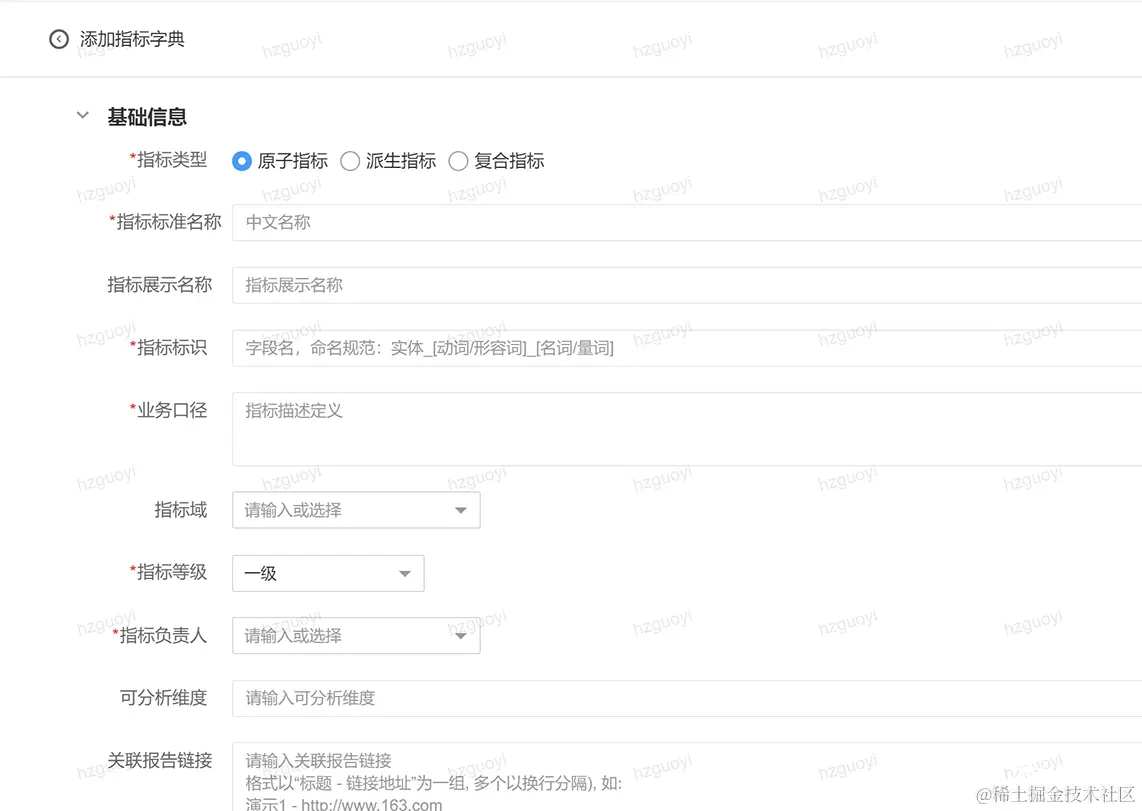
Task: Select the 派生指标 radio option
Action: click(x=350, y=161)
